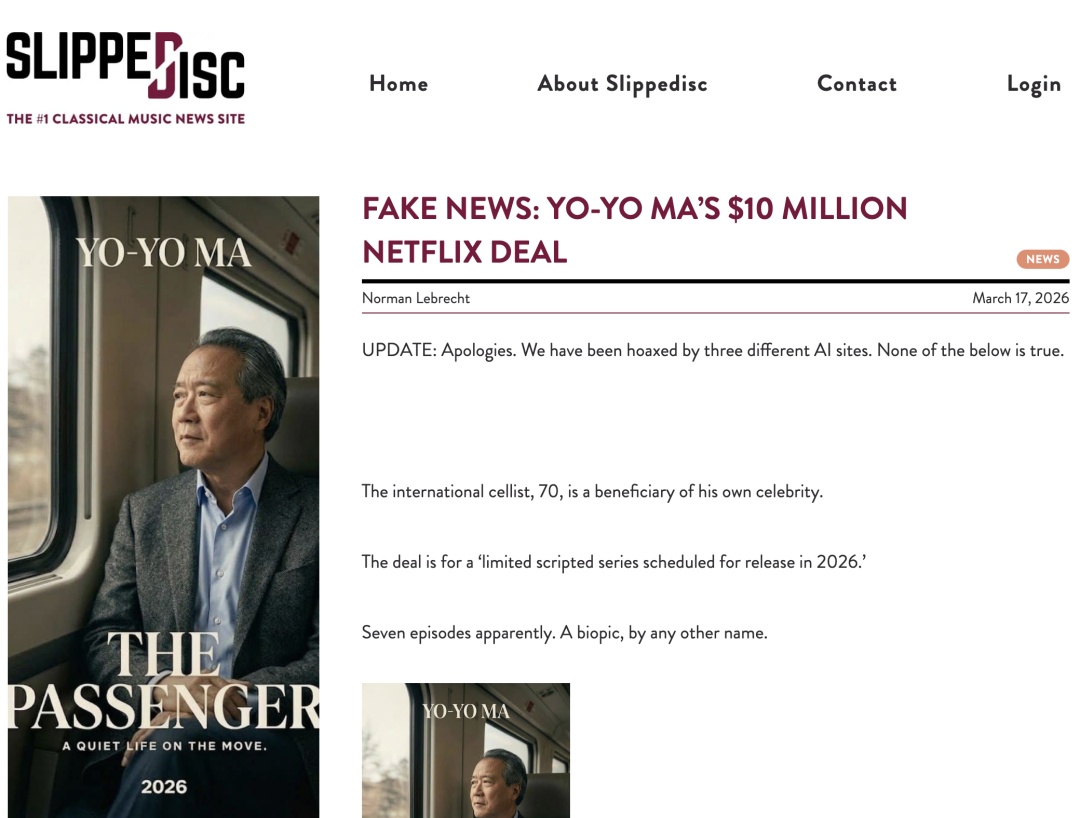Go to About Slippedisc
Image resolution: width=1080 pixels, height=818 pixels.
pyautogui.click(x=622, y=84)
